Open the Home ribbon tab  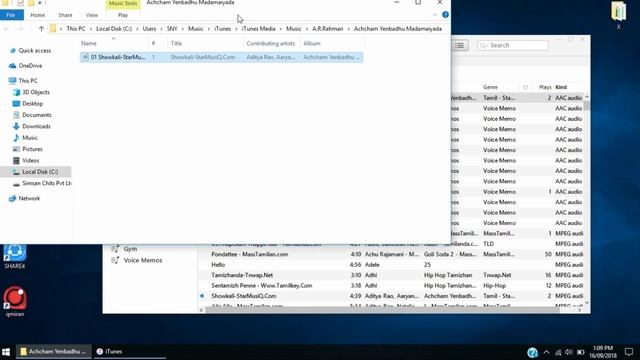(38, 15)
